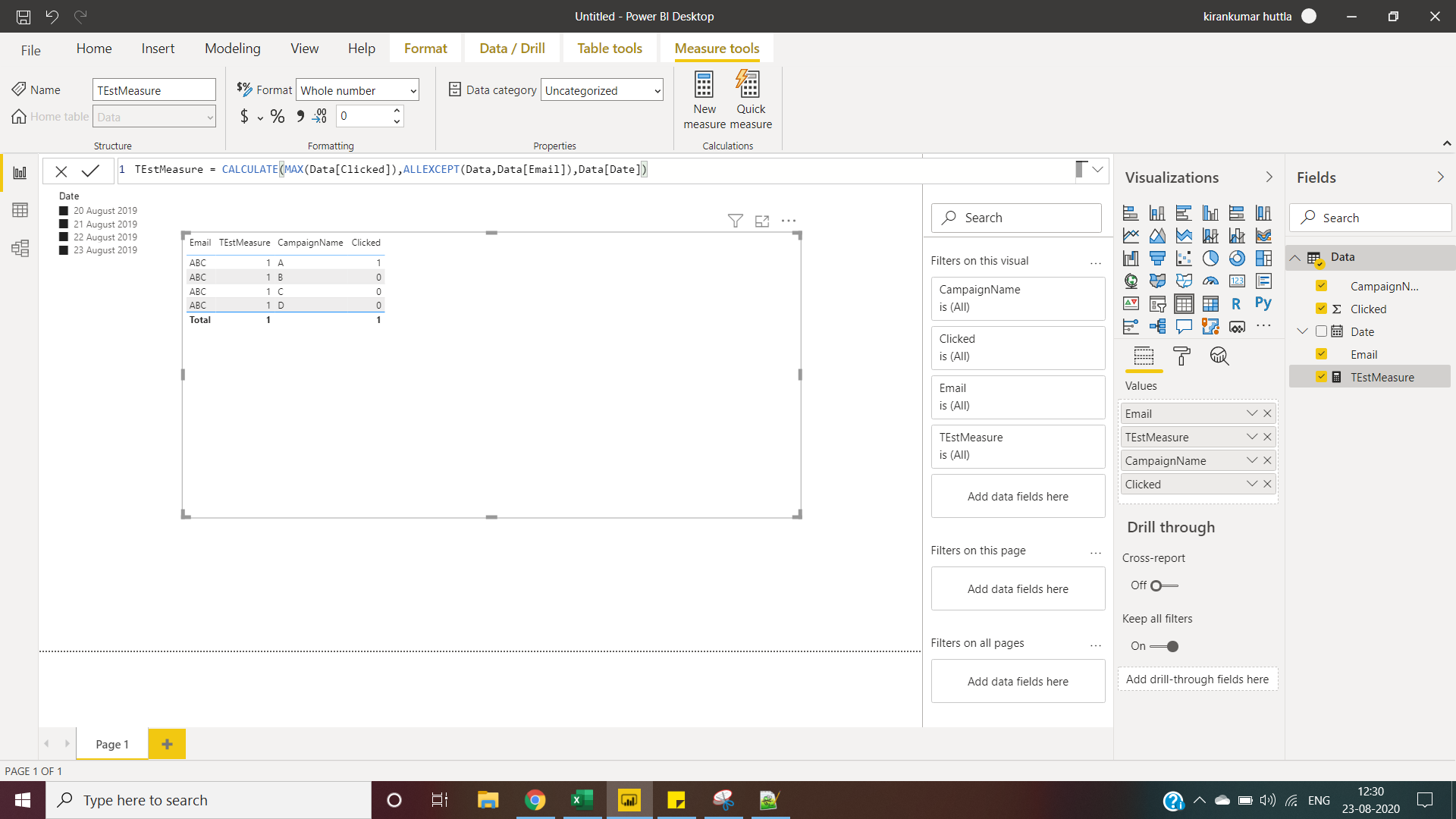Collapse the Data table in Fields
The width and height of the screenshot is (1456, 819).
point(1295,258)
